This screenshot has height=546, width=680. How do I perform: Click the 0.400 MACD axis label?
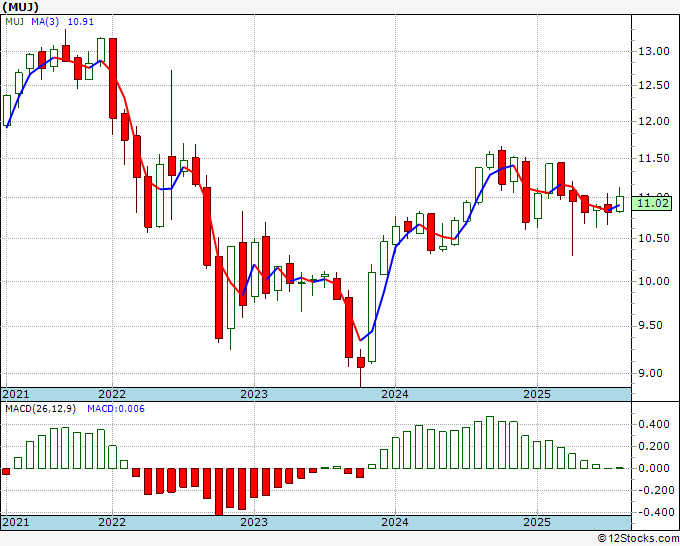[x=654, y=424]
